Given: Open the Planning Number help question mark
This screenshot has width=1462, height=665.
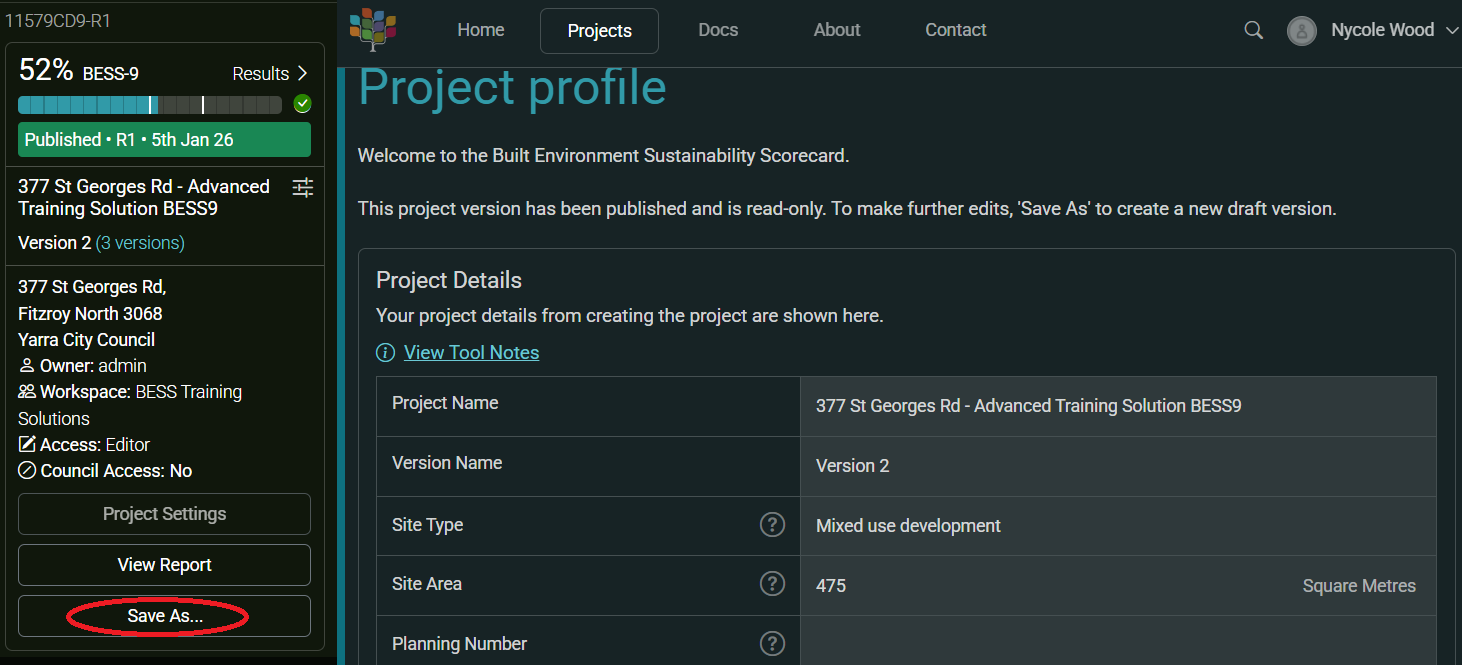Looking at the screenshot, I should coord(772,643).
